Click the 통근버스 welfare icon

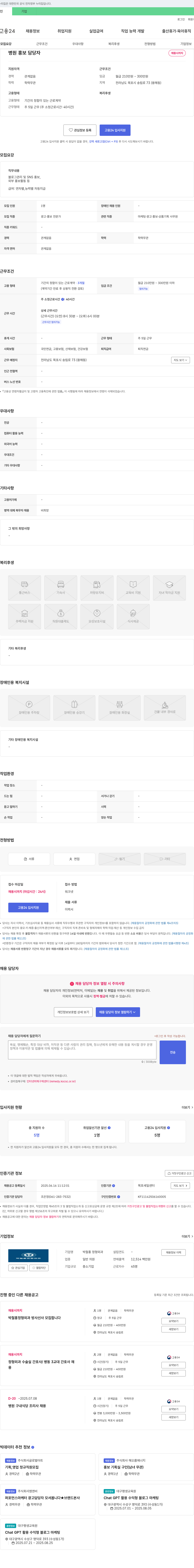point(24,588)
